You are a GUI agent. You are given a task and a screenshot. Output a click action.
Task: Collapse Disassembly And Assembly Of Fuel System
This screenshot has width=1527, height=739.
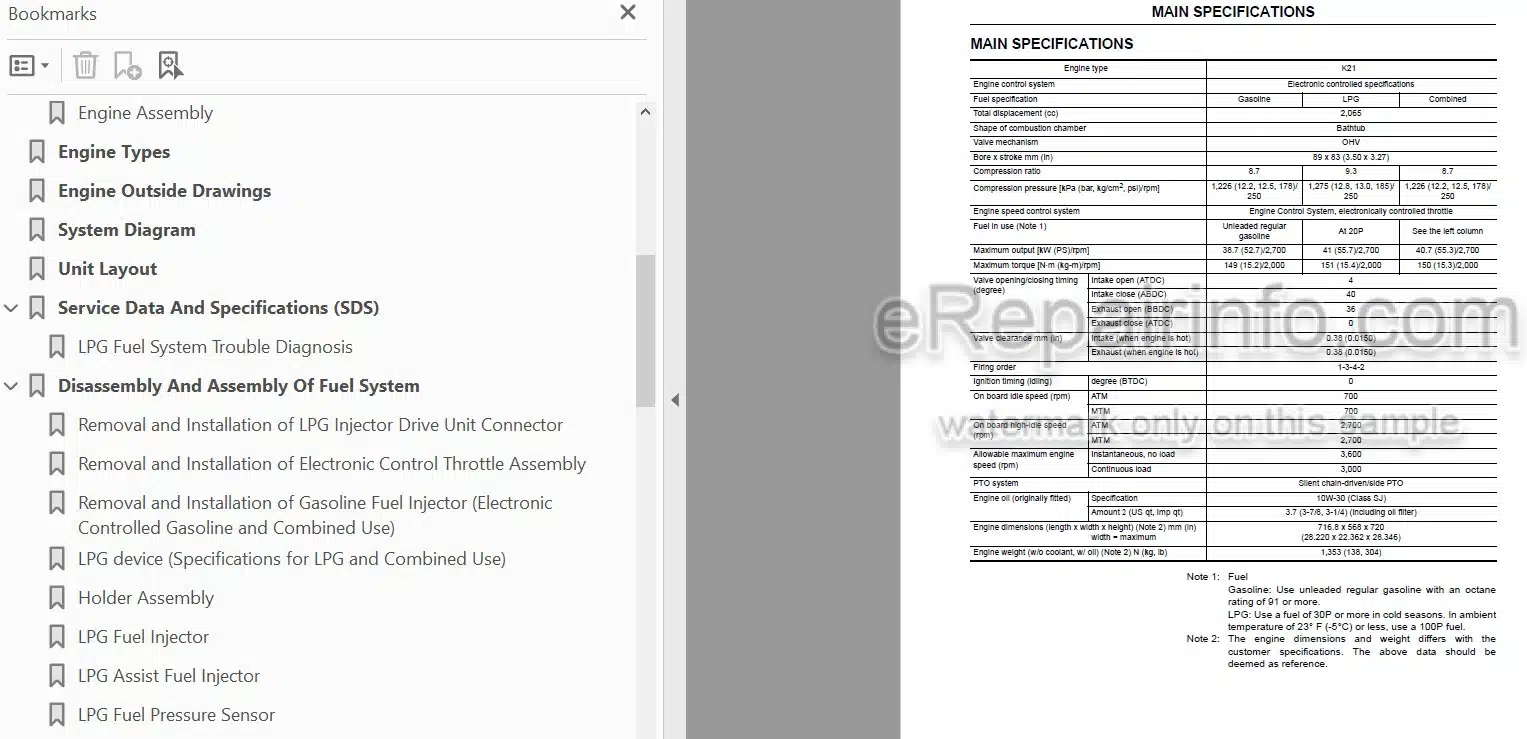tap(11, 386)
